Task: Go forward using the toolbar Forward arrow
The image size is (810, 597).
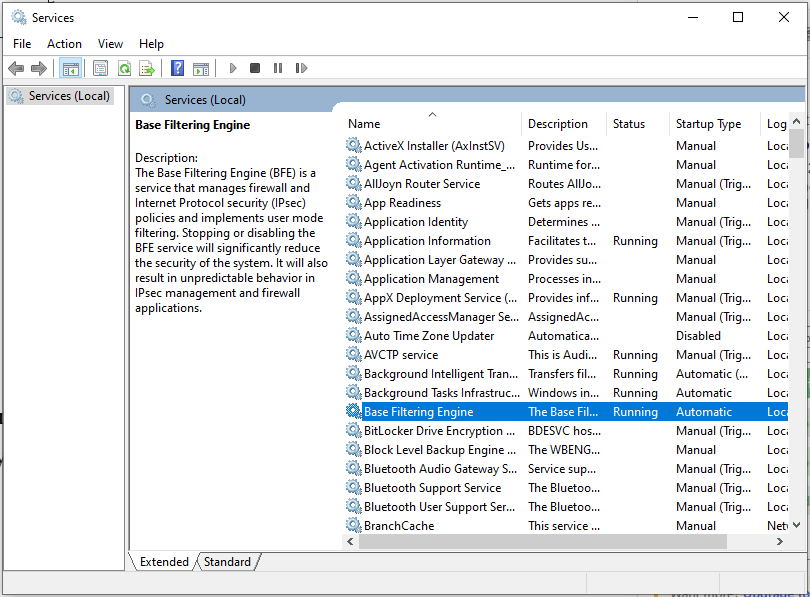Action: pos(39,68)
